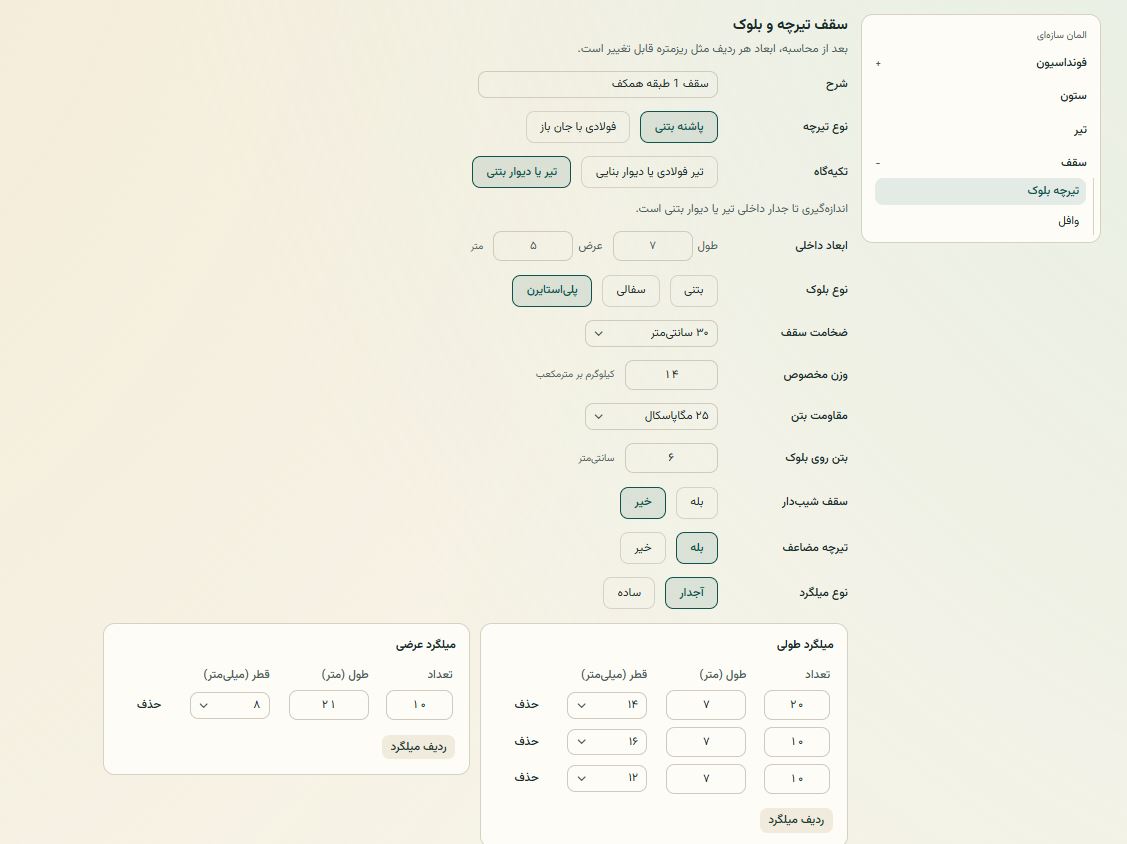
Task: Set تیرچه مضاعف to خیر
Action: pyautogui.click(x=643, y=548)
